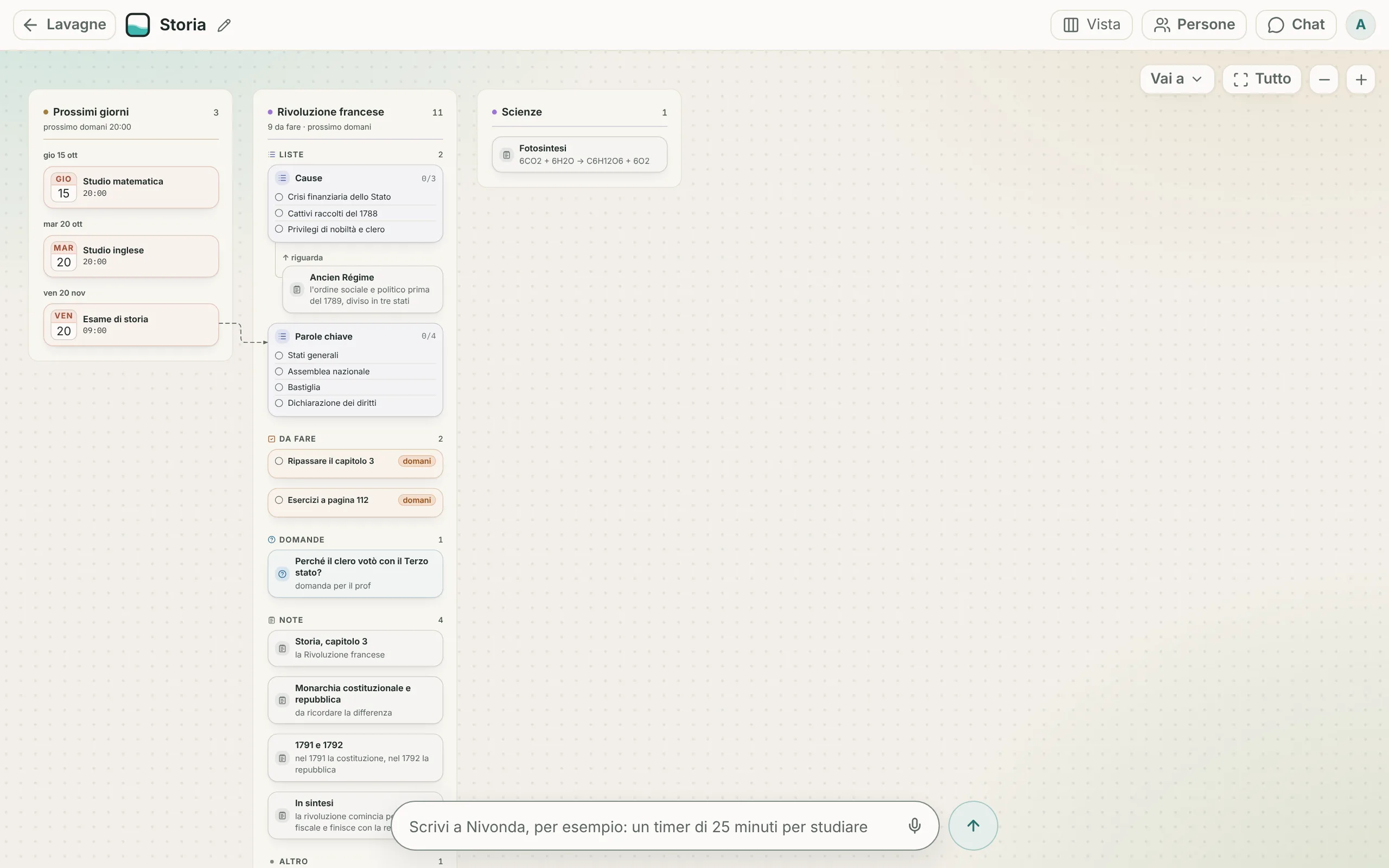Go back to Lavagne
Image resolution: width=1389 pixels, height=868 pixels.
point(64,25)
